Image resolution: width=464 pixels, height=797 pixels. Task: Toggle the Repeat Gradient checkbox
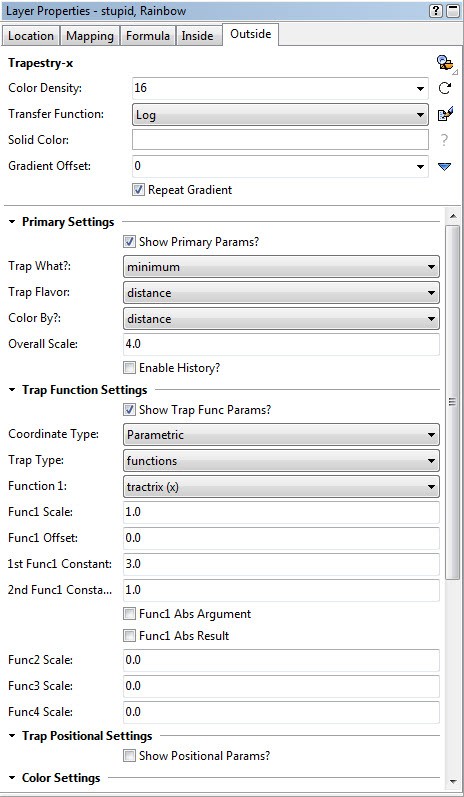[138, 190]
